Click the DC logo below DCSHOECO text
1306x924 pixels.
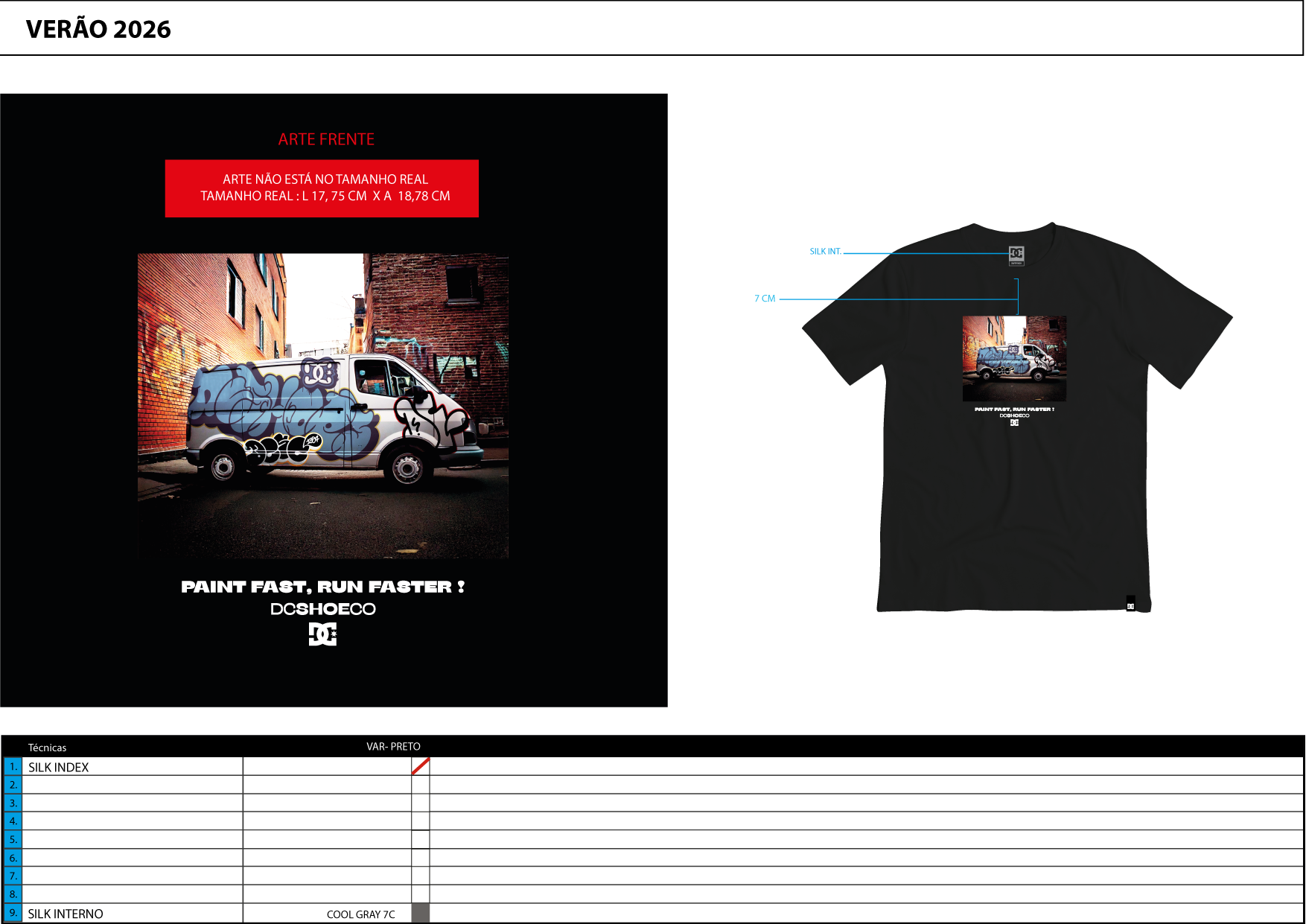pos(322,634)
